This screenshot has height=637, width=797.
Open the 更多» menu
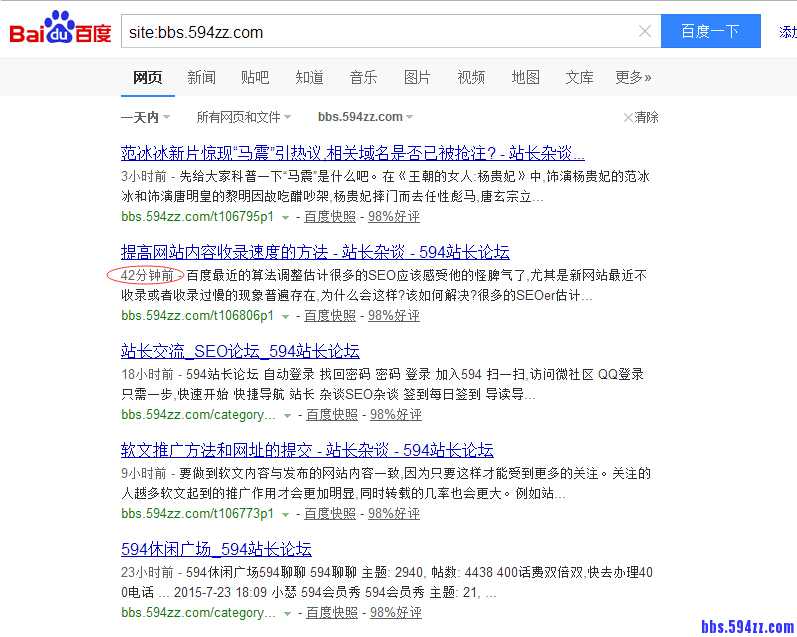click(633, 77)
